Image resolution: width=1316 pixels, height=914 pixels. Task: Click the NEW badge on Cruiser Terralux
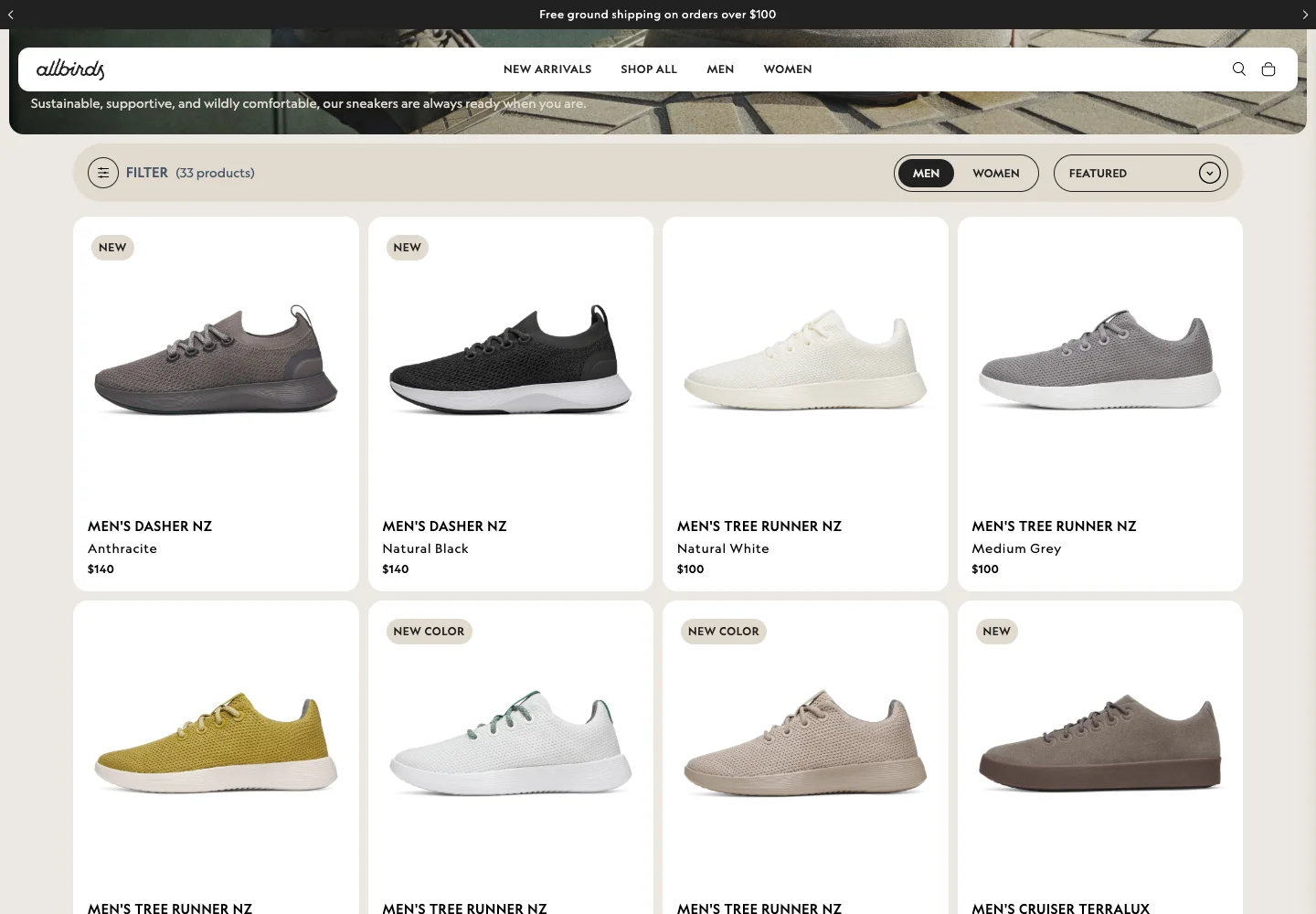coord(997,632)
